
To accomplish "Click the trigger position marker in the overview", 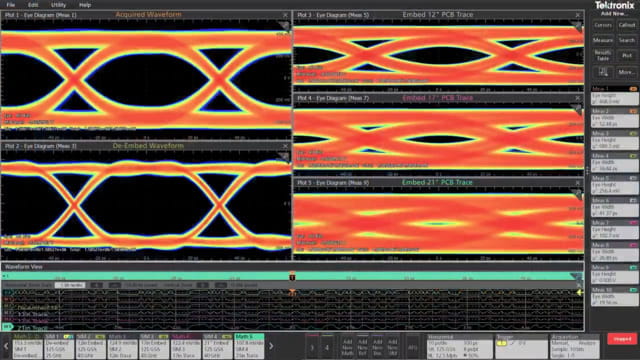I will tap(292, 276).
